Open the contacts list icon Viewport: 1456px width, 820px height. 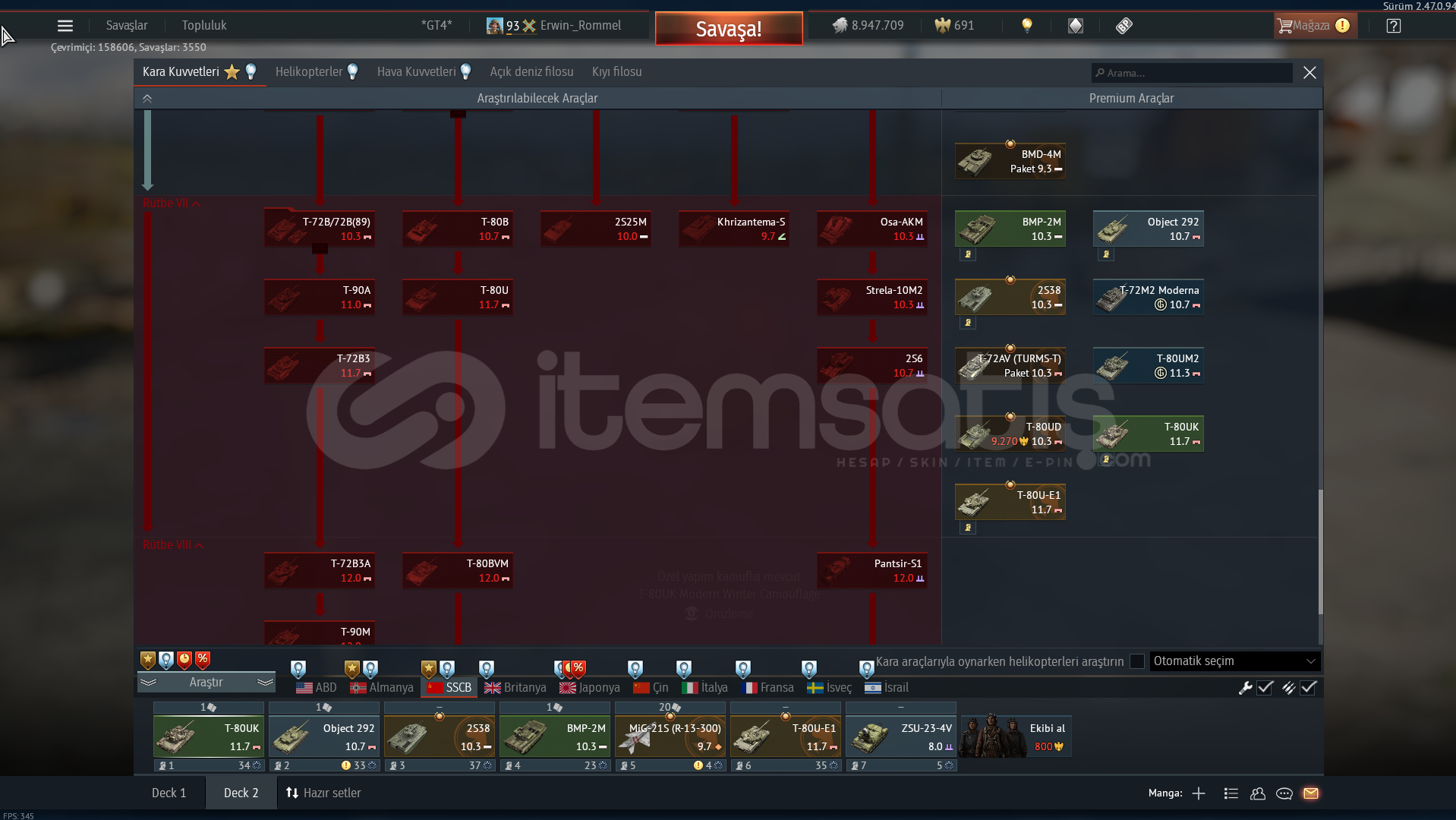(1231, 793)
